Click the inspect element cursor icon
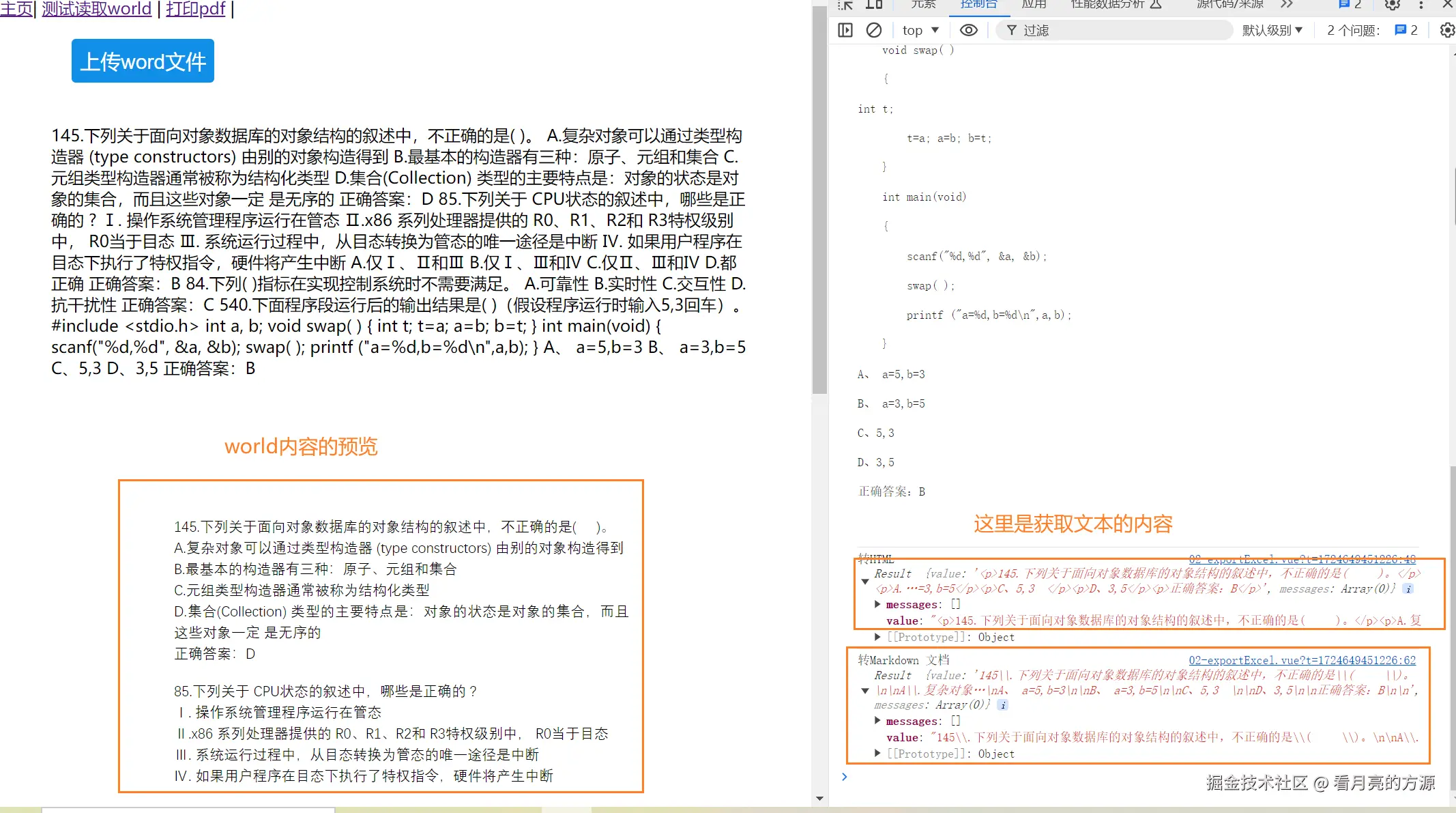This screenshot has height=813, width=1456. (x=845, y=5)
